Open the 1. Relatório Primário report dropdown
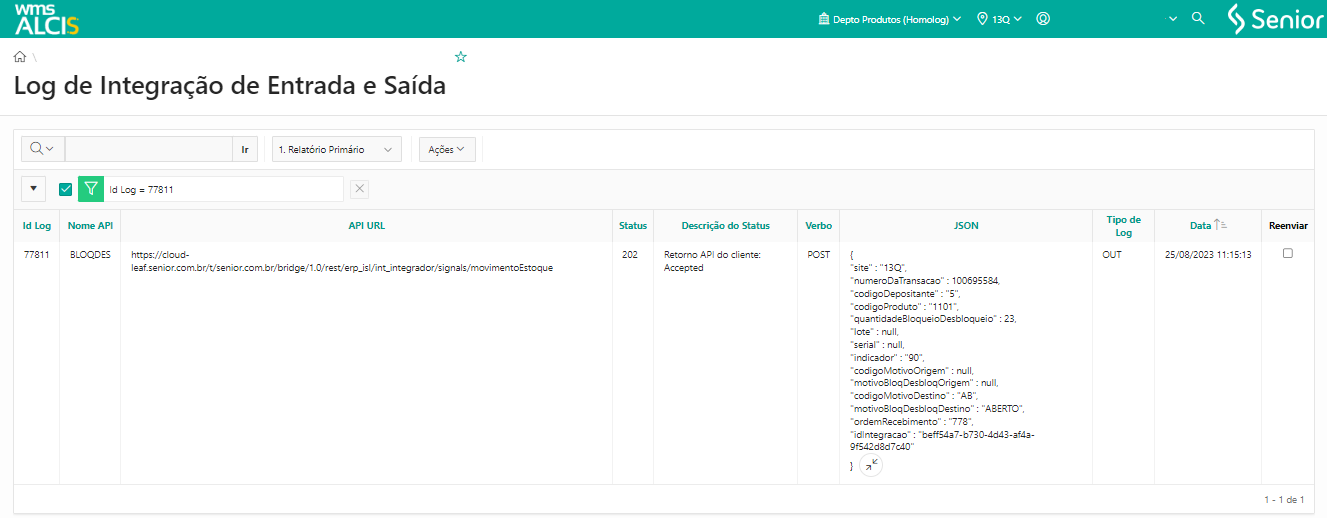1327x518 pixels. pyautogui.click(x=336, y=149)
